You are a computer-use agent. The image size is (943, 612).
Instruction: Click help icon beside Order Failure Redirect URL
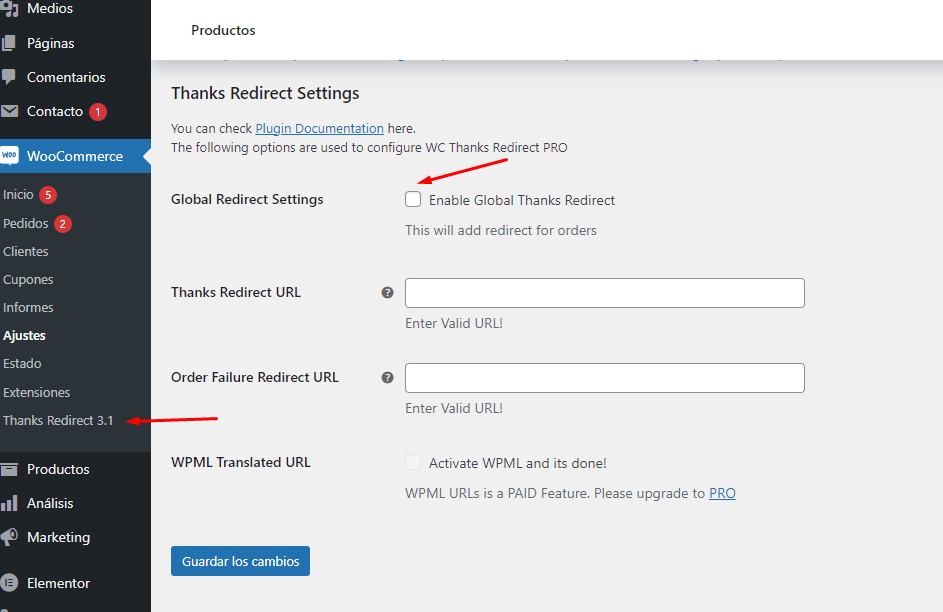387,378
